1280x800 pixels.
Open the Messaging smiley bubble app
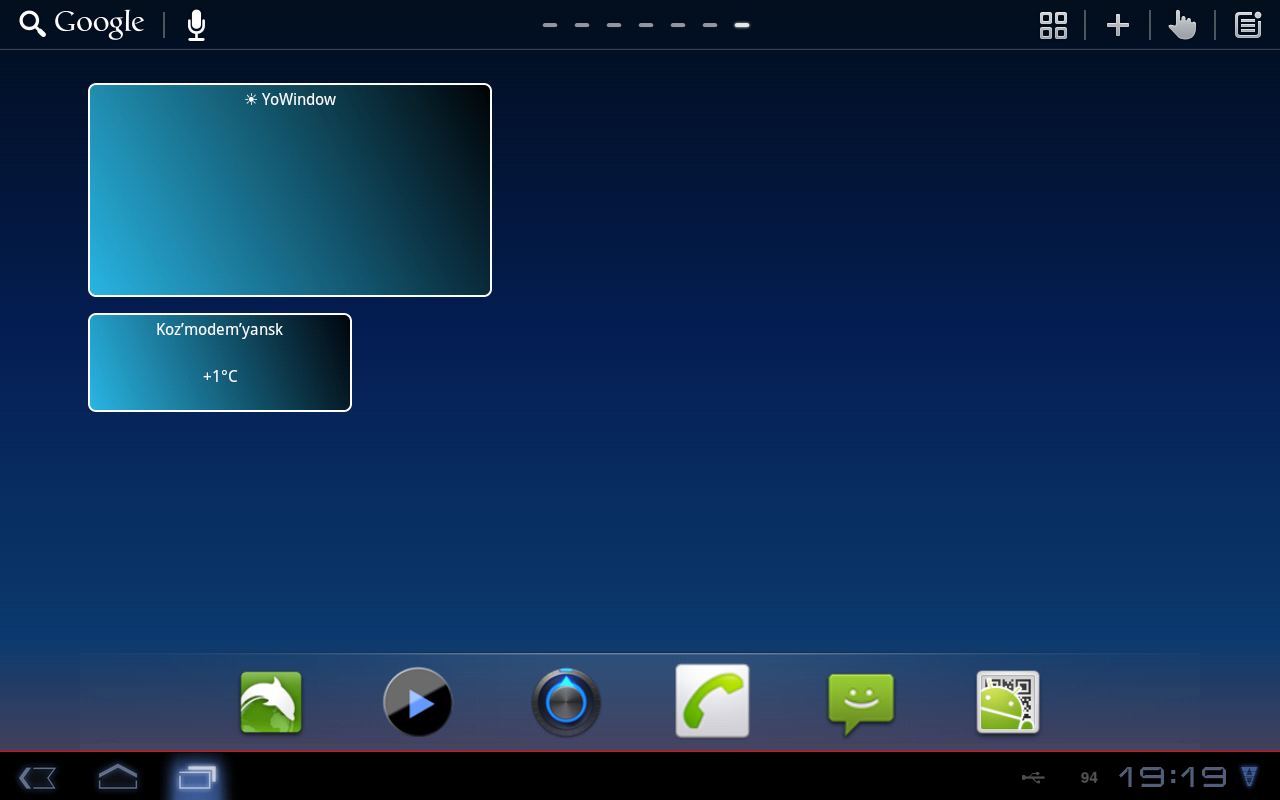click(x=860, y=703)
